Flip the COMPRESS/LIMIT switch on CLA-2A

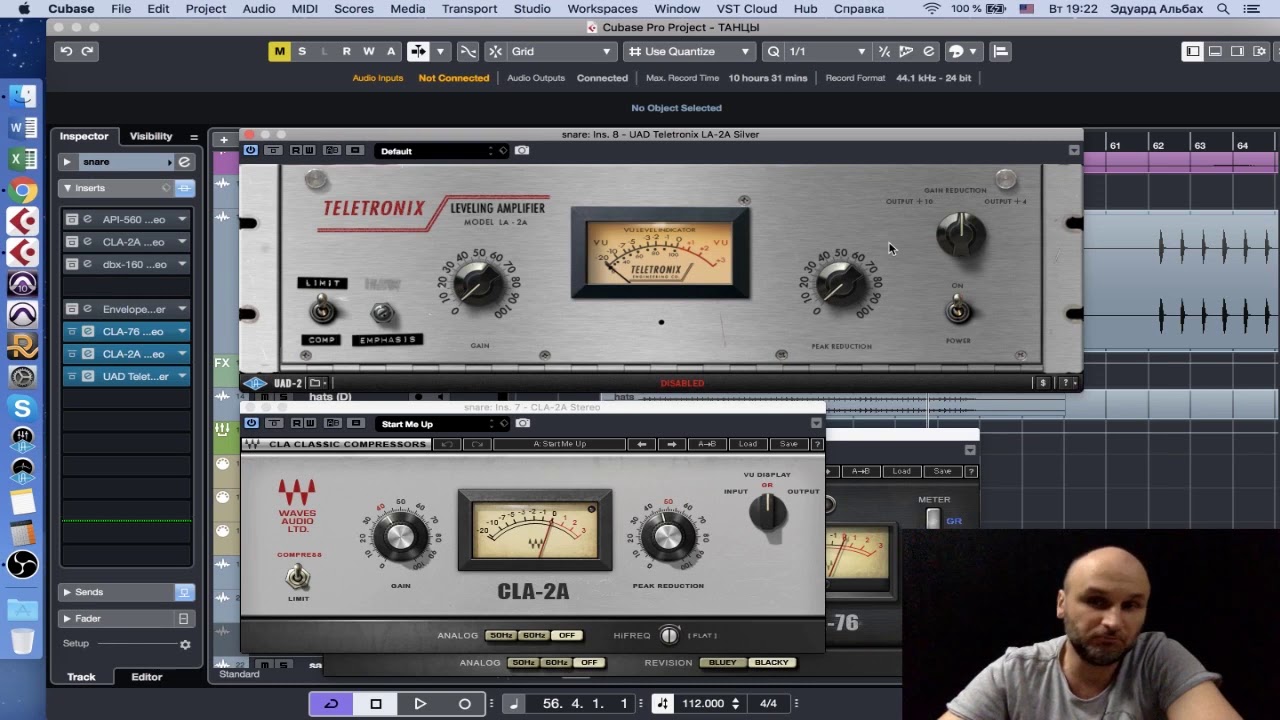pyautogui.click(x=297, y=577)
